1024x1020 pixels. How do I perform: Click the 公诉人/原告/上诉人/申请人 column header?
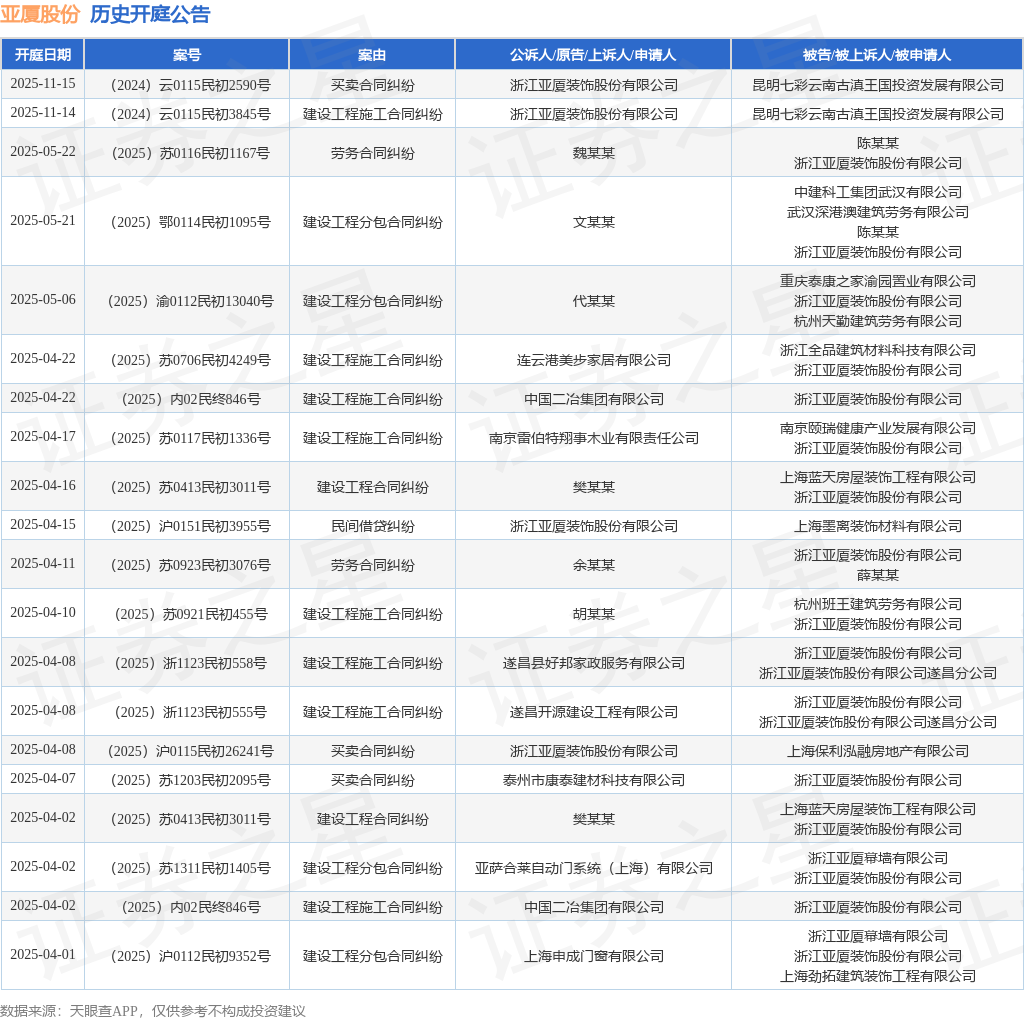(x=593, y=55)
